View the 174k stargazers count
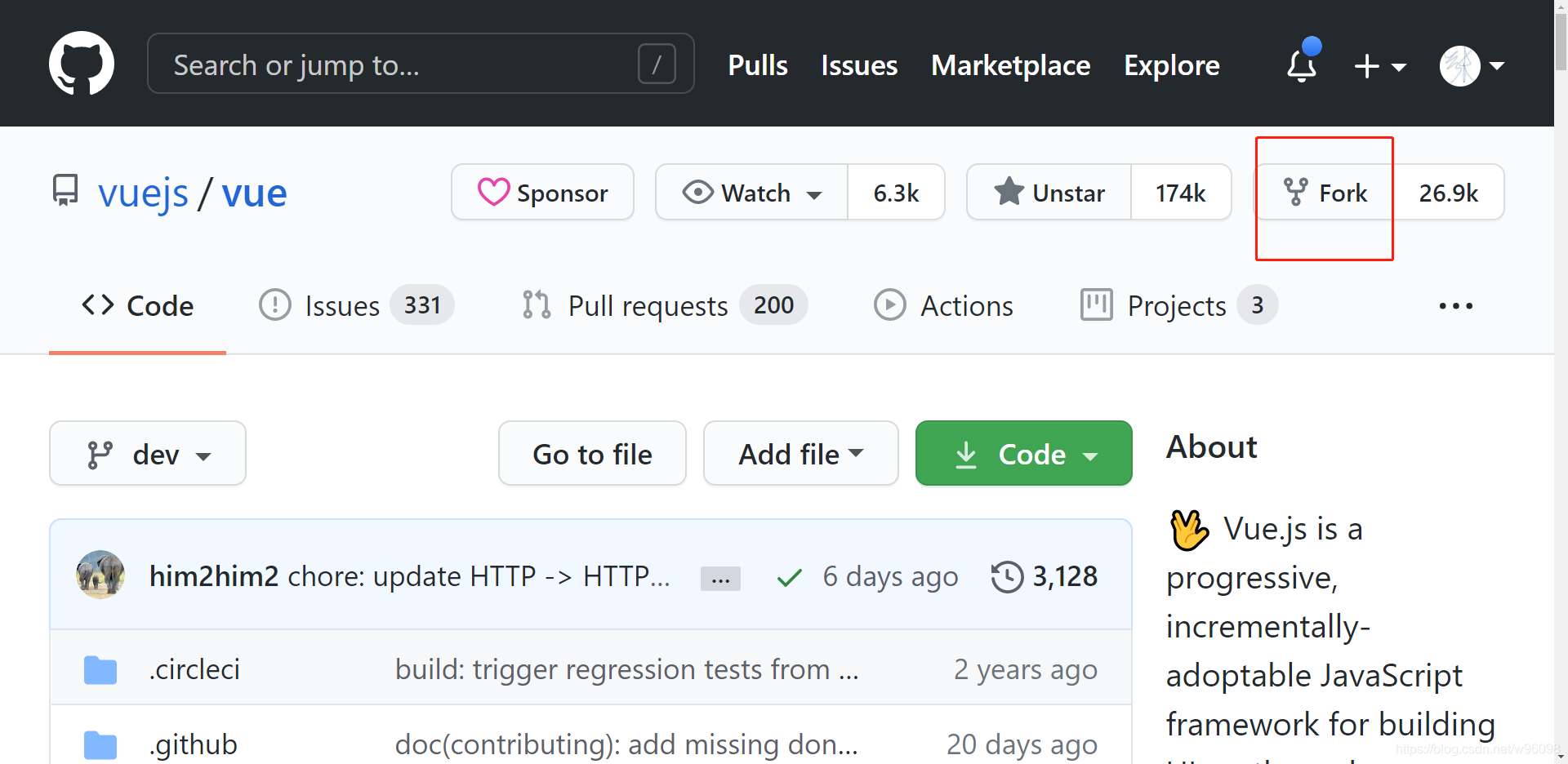 pyautogui.click(x=1181, y=192)
